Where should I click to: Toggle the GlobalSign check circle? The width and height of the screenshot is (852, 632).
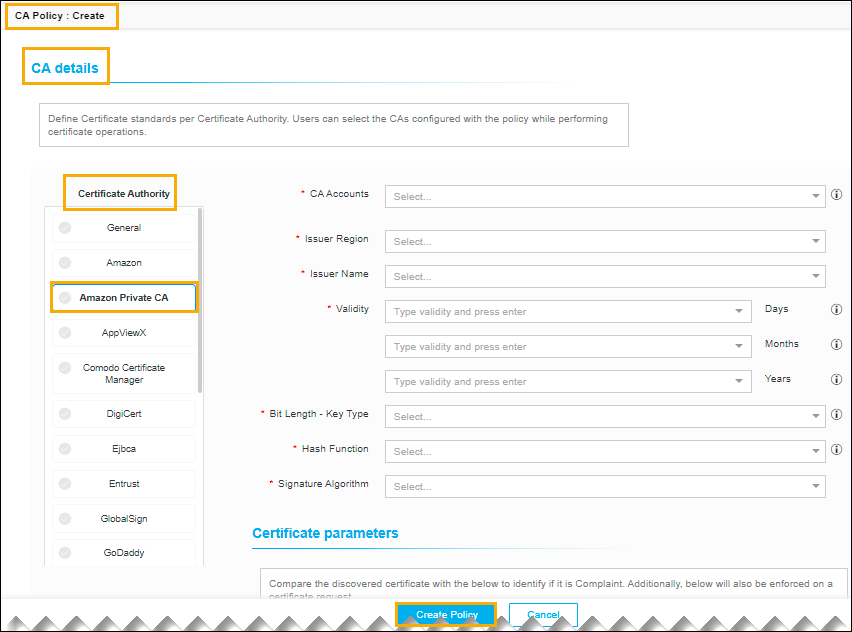click(x=65, y=519)
